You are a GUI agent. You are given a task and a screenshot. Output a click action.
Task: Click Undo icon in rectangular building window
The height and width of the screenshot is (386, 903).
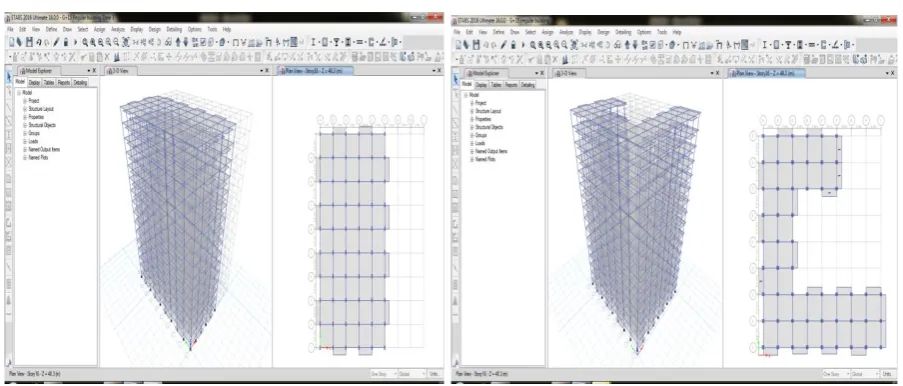click(x=39, y=42)
